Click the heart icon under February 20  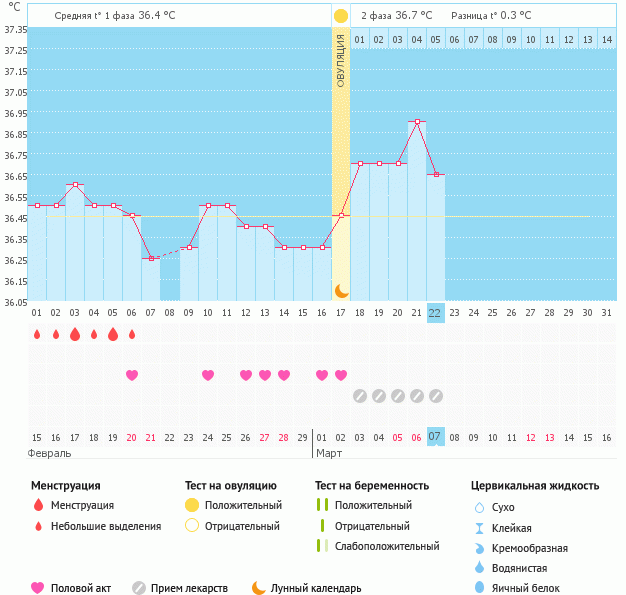click(x=132, y=375)
